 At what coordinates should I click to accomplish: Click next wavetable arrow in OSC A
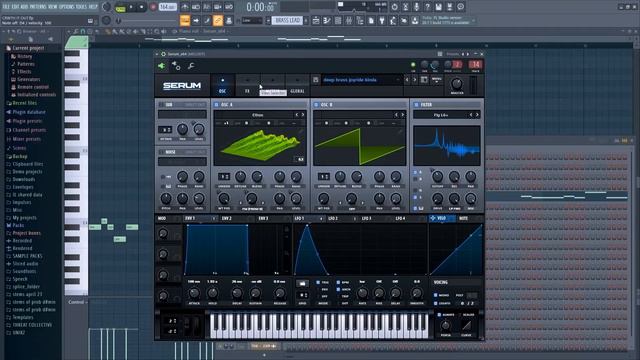(303, 115)
